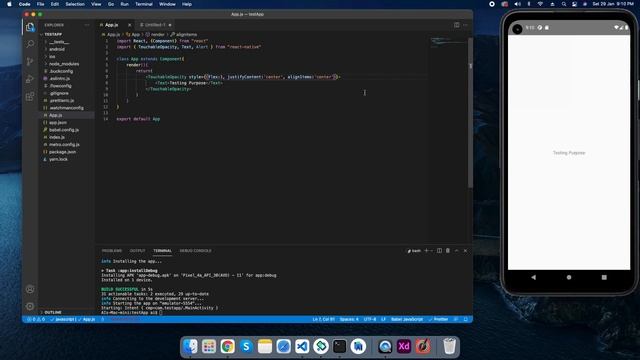The image size is (640, 360).
Task: Click the new terminal plus icon
Action: click(426, 251)
